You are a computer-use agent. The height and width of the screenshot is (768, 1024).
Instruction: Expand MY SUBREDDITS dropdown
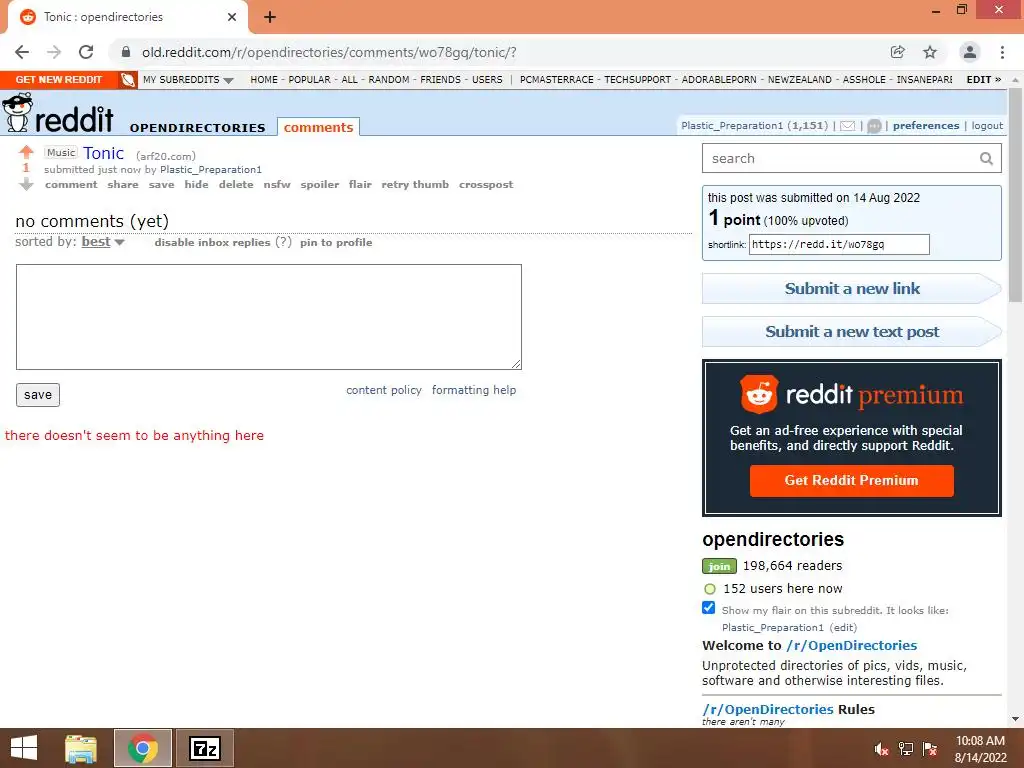tap(188, 80)
